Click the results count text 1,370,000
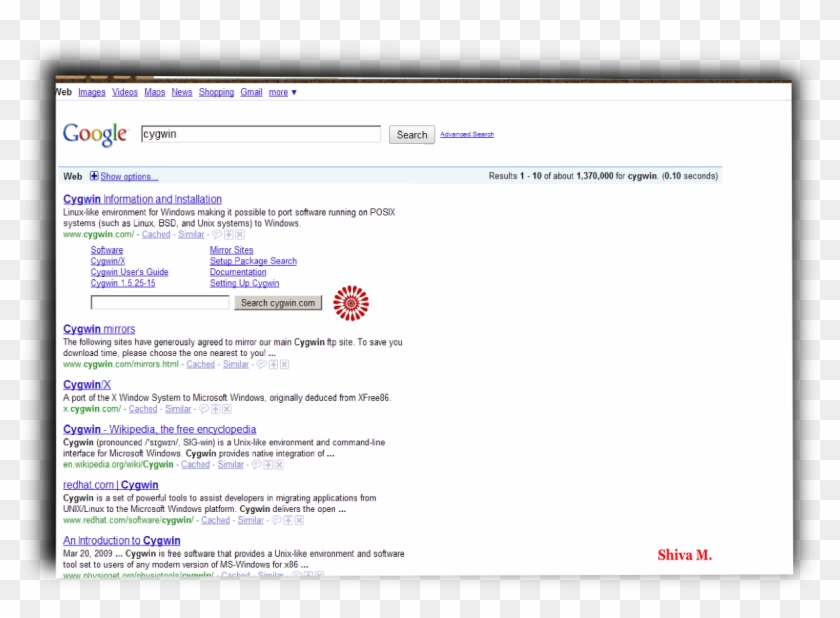The height and width of the screenshot is (618, 840). [595, 176]
